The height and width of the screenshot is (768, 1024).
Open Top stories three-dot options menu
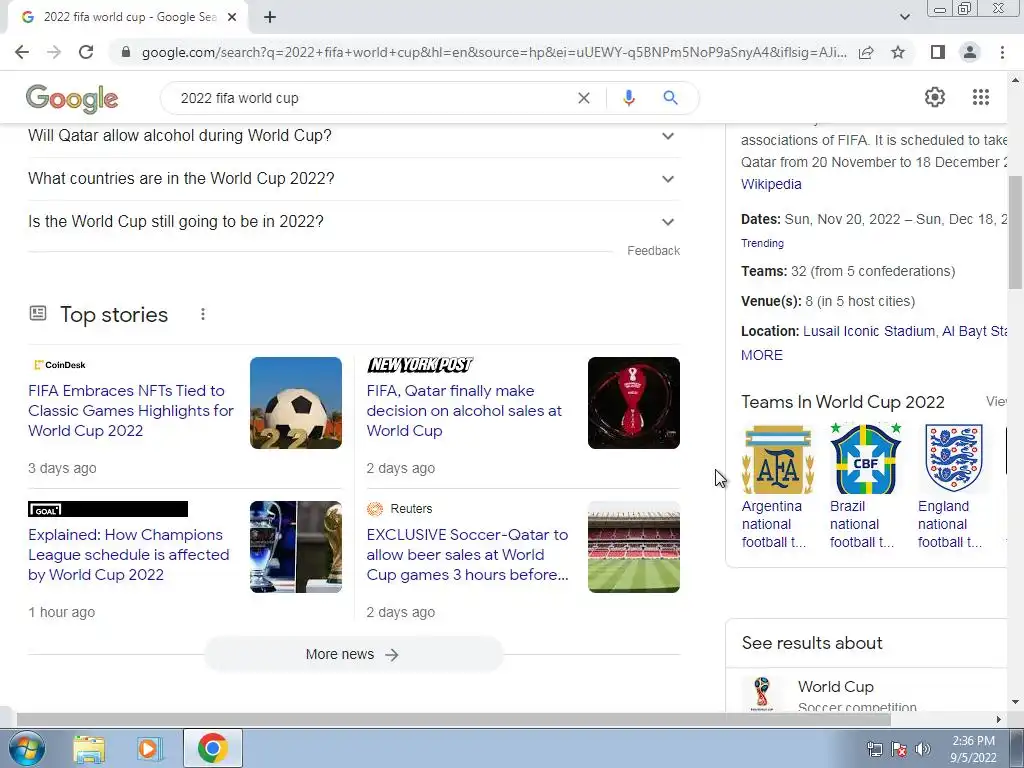point(203,315)
